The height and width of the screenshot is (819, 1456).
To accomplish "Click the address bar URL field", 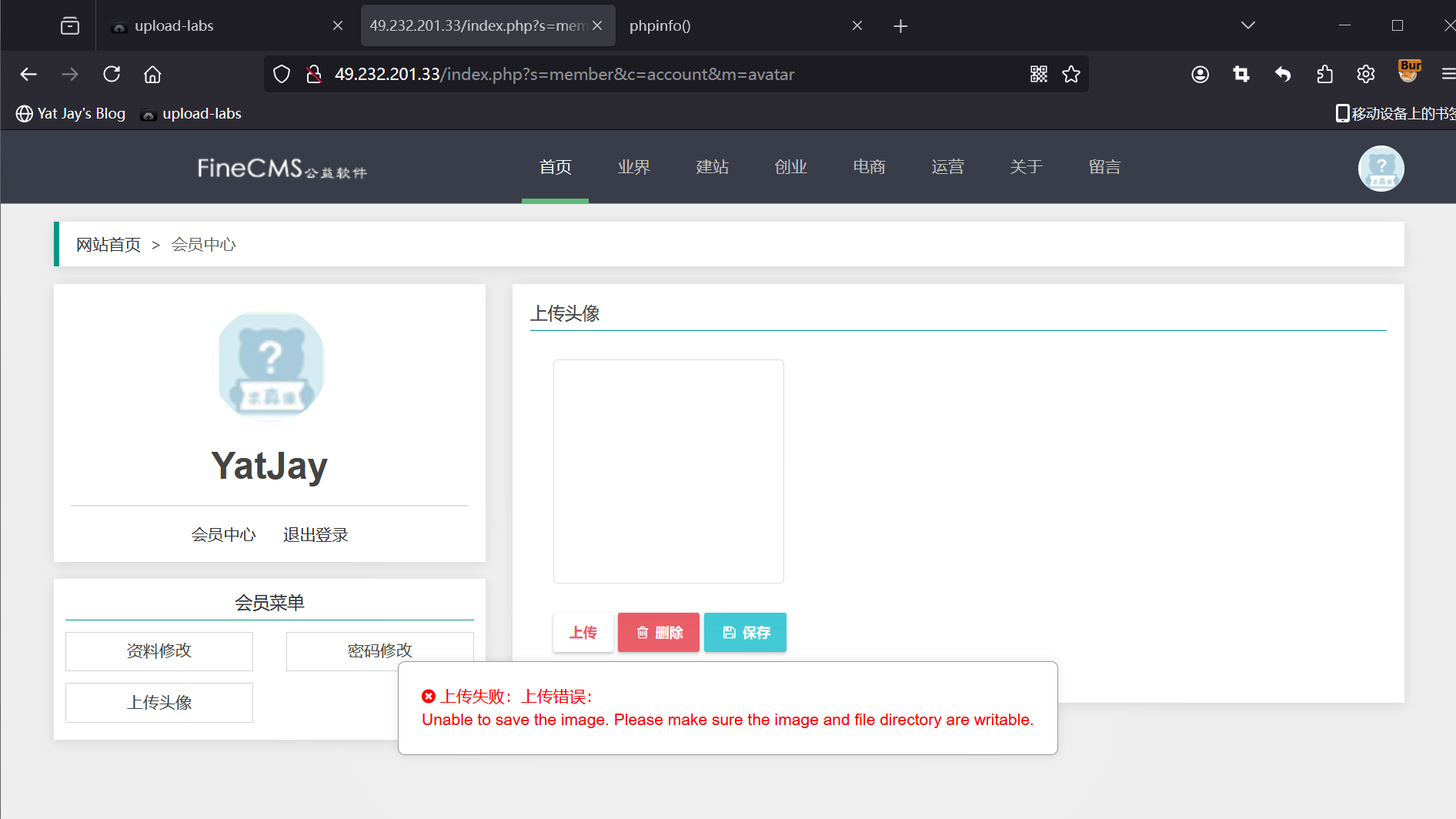I will coord(677,74).
